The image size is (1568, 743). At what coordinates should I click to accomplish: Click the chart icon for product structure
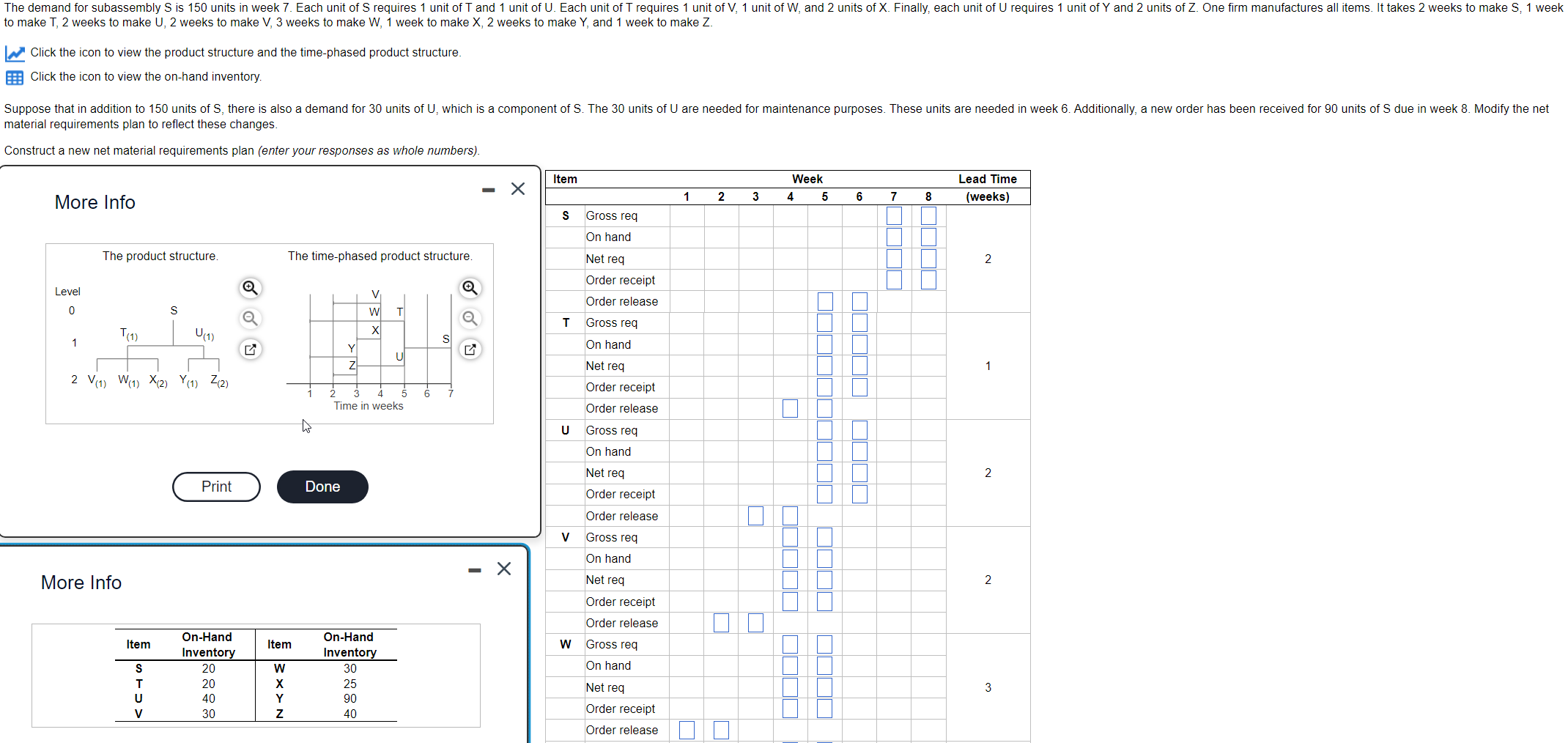tap(15, 53)
